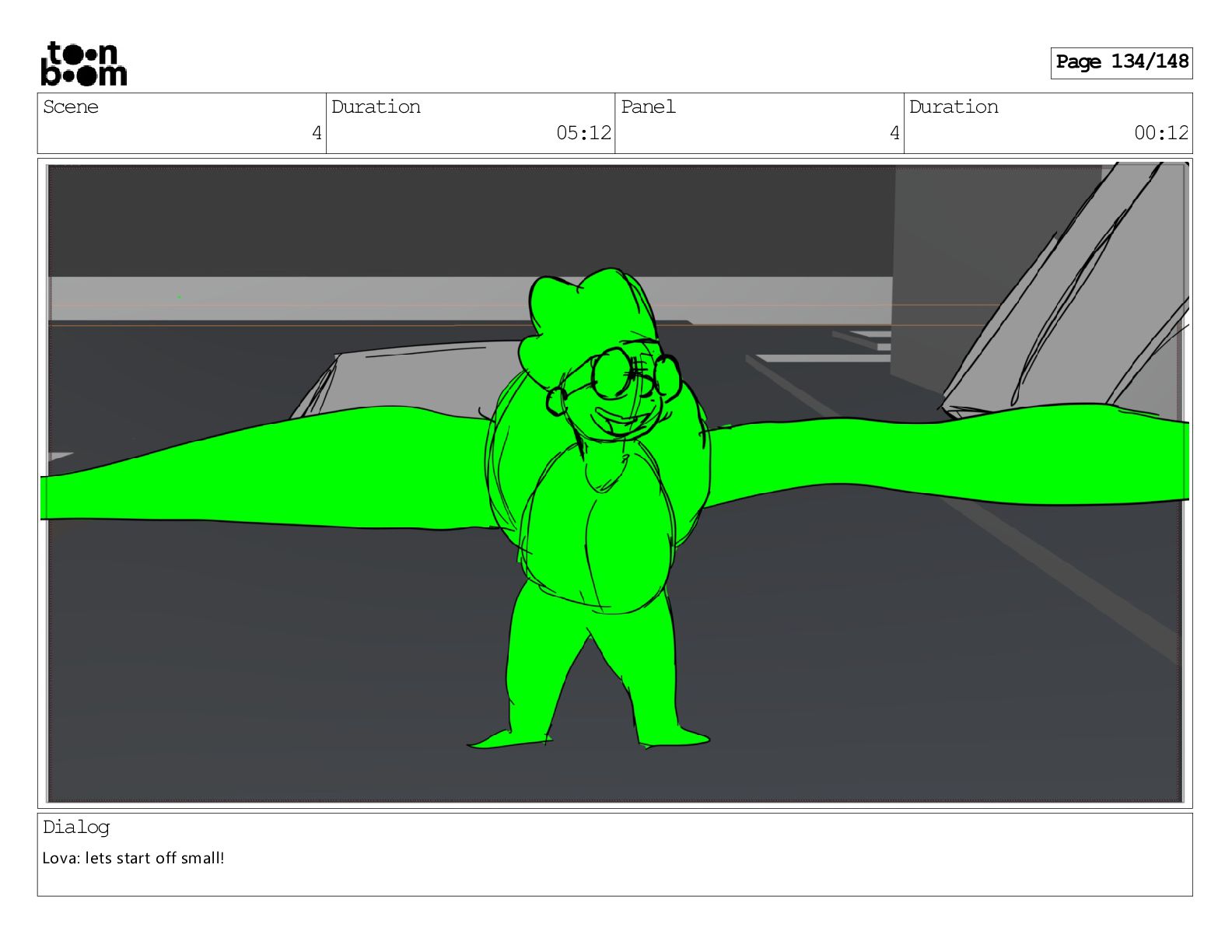Click the panel duration 00:12 value
Viewport: 1232px width, 952px height.
[x=1161, y=133]
